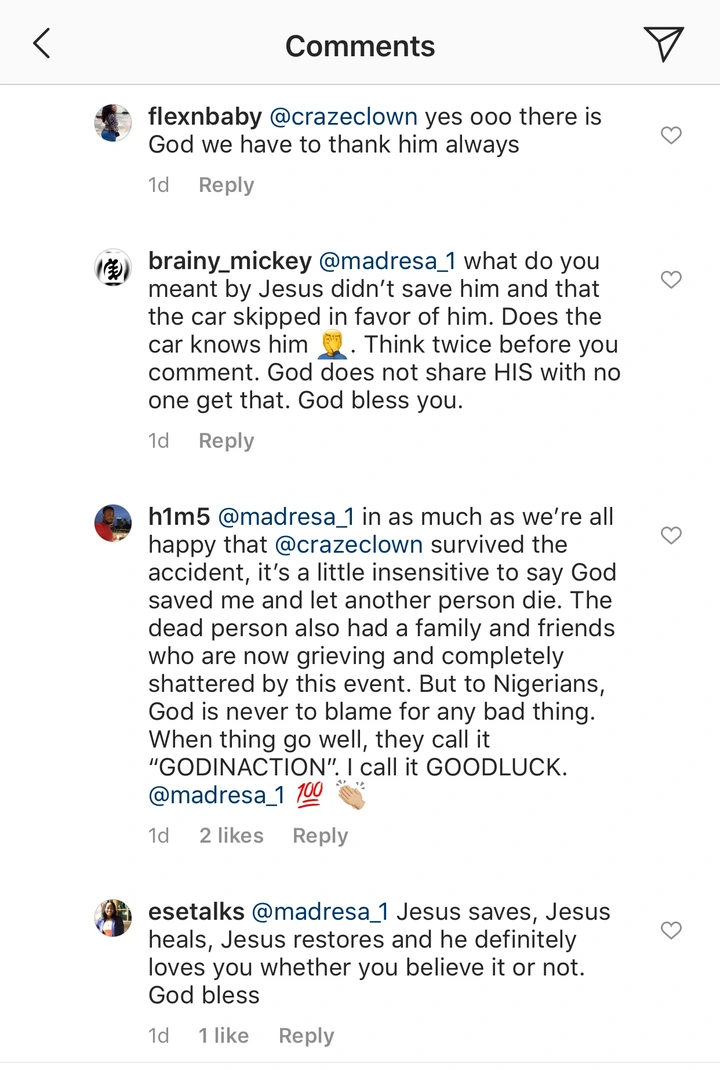Reply to brainy_mickey's comment
The image size is (720, 1070).
click(226, 441)
